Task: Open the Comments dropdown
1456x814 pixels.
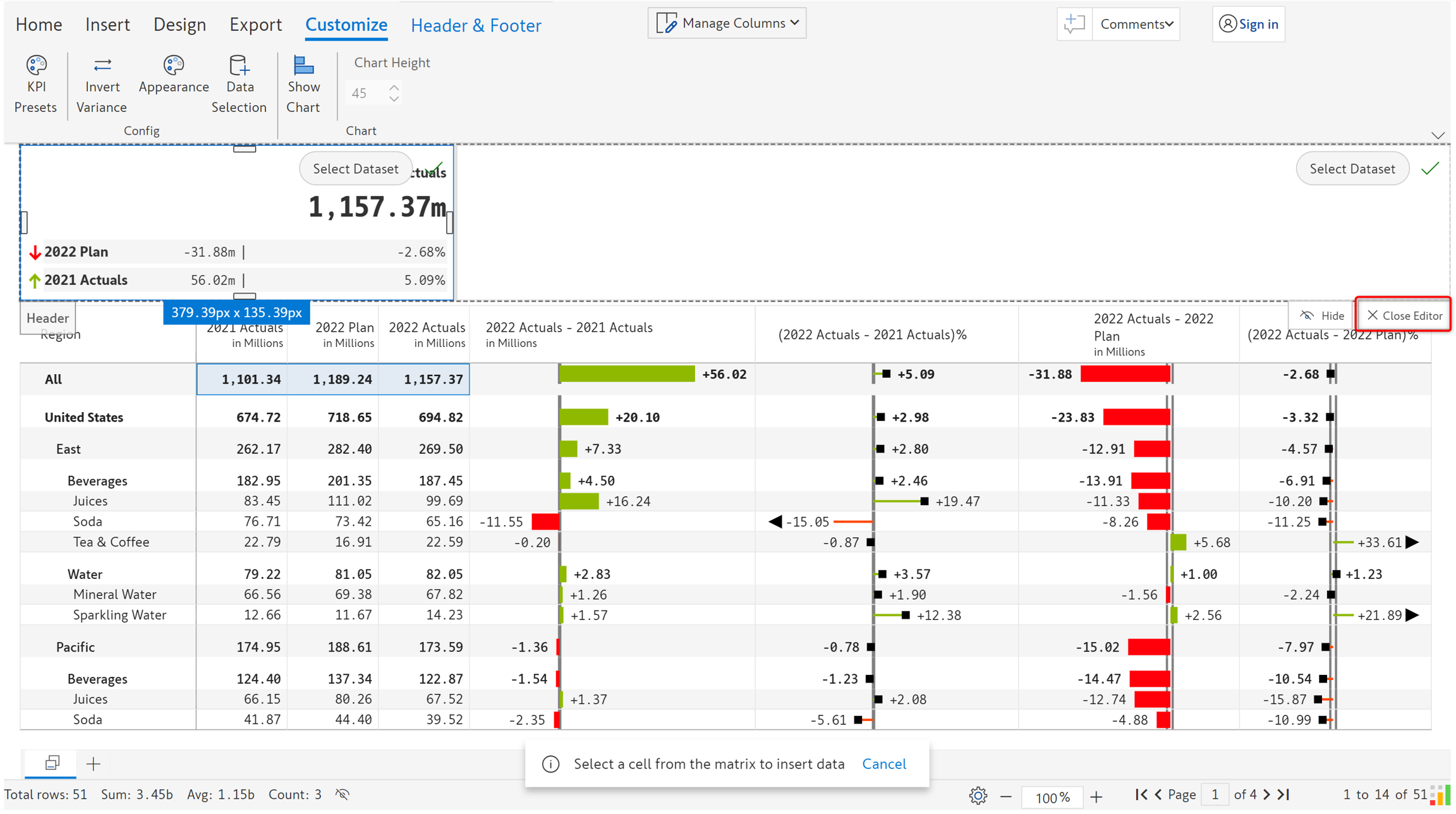Action: coord(1136,24)
